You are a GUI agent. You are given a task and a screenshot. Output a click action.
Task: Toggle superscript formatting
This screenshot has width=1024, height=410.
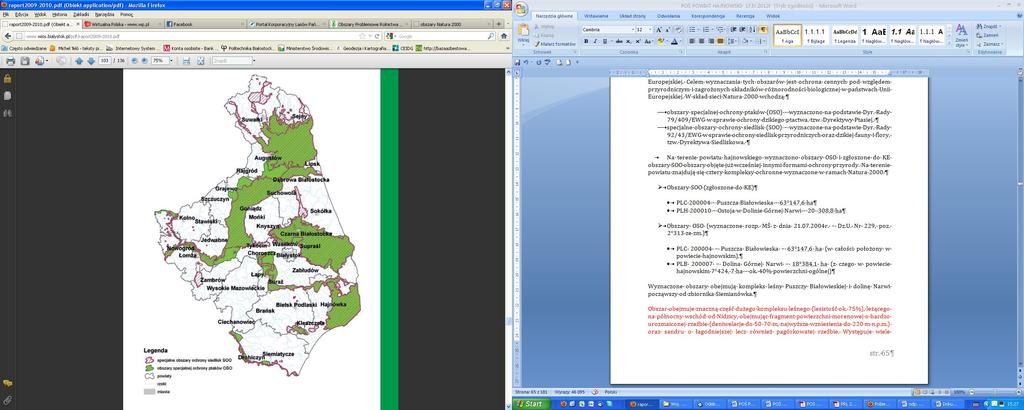[x=637, y=41]
